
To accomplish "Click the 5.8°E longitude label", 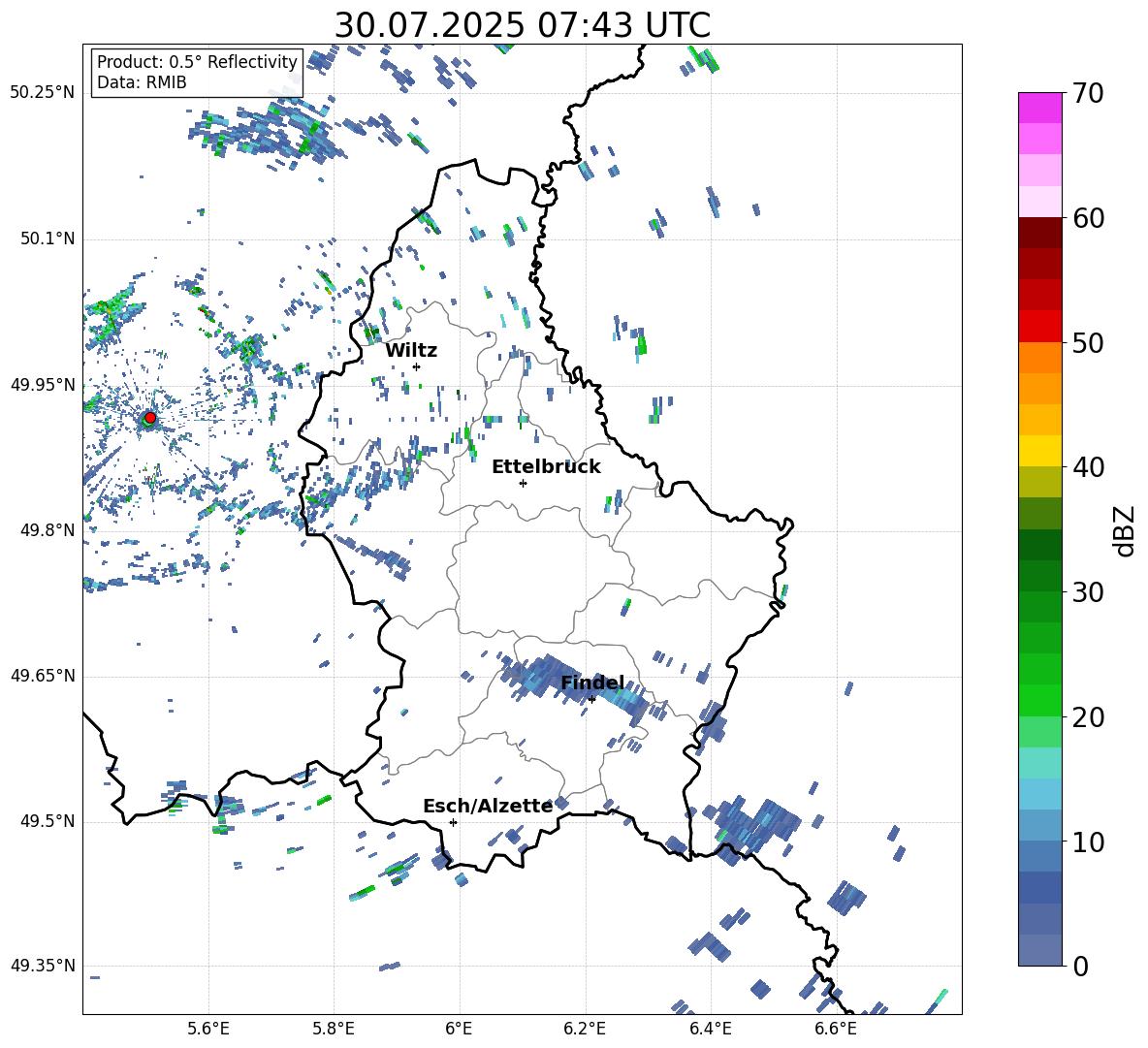I will tap(334, 1029).
